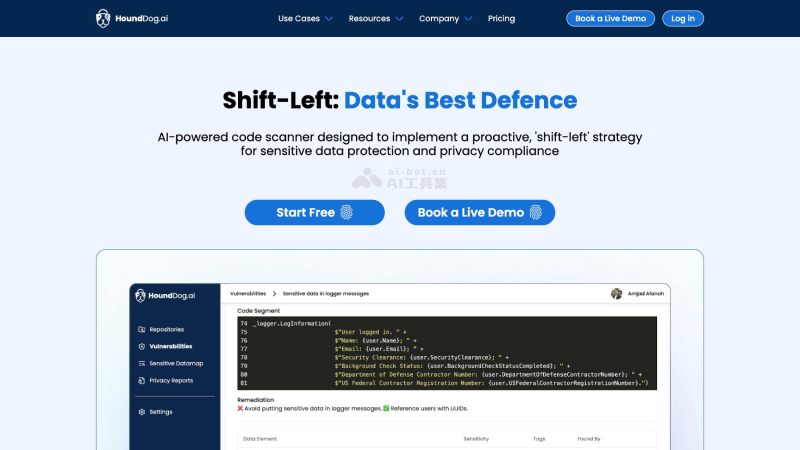Click the Data Element column header
Viewport: 800px width, 450px height.
pyautogui.click(x=260, y=439)
